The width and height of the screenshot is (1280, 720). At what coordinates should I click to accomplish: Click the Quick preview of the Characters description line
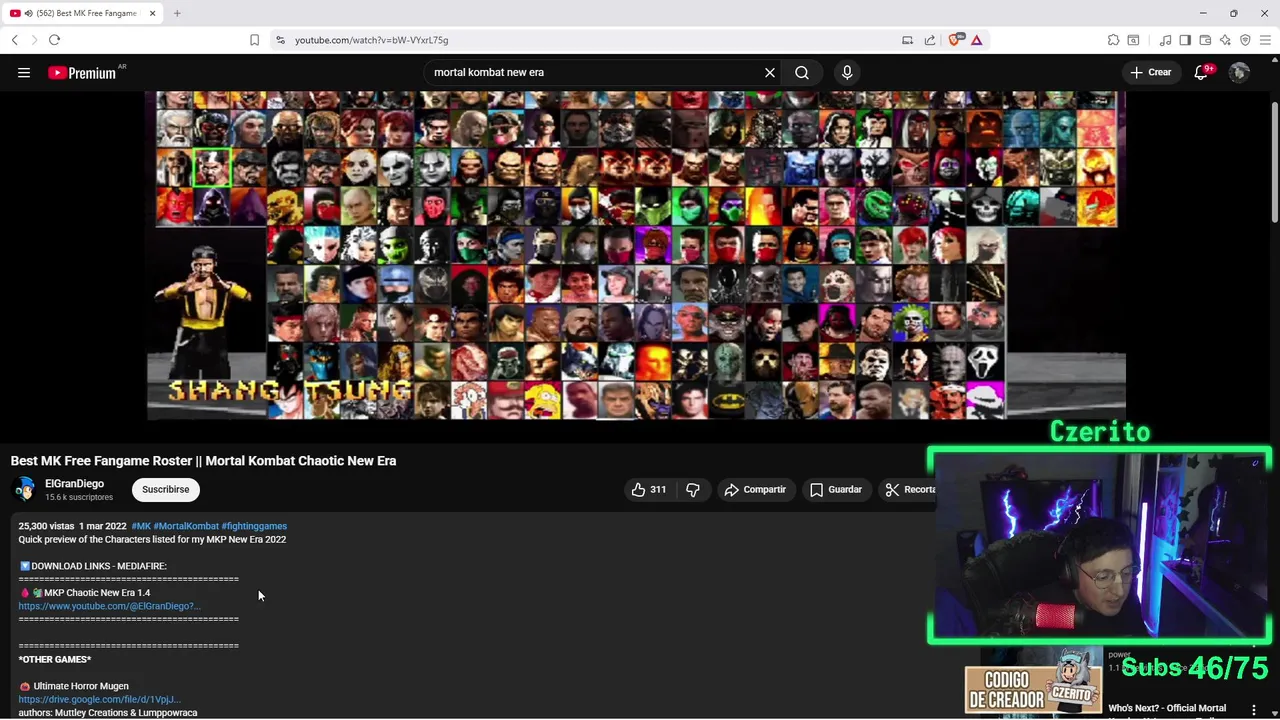click(152, 539)
